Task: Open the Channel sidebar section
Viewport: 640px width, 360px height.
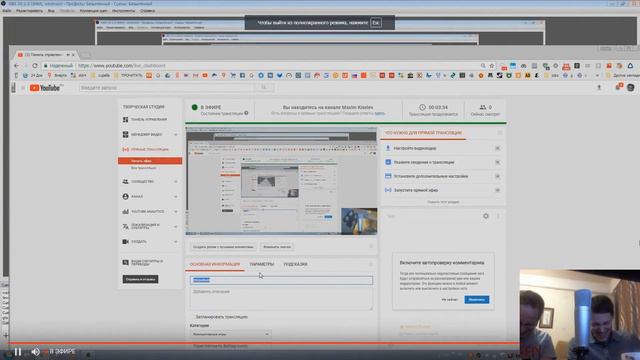Action: point(133,196)
